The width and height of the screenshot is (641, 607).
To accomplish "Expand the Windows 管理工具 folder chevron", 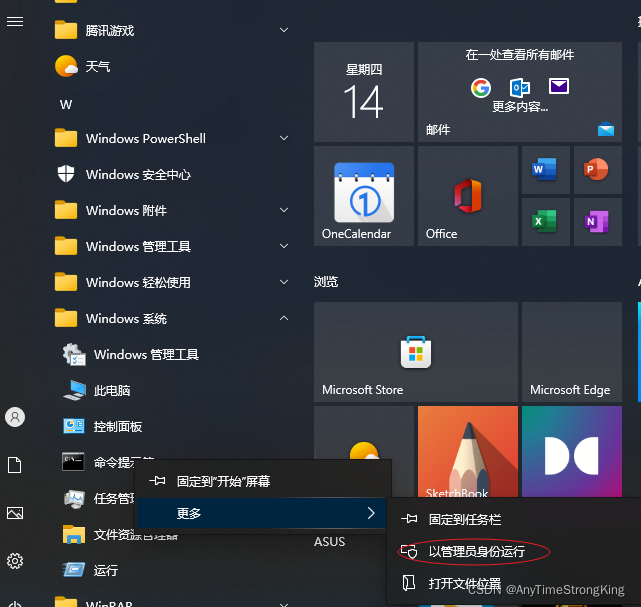I will 284,246.
